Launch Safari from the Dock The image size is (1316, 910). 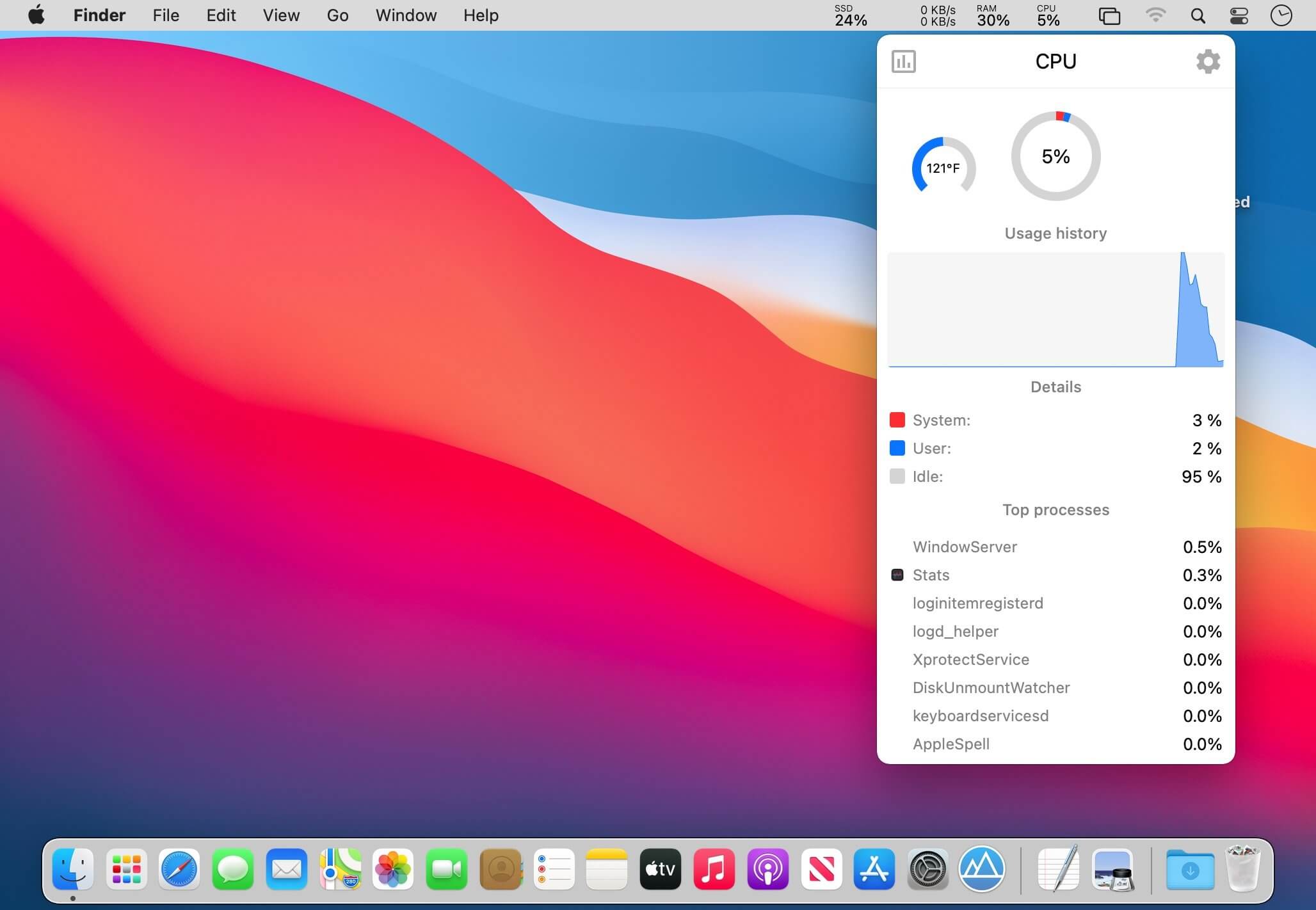click(179, 869)
